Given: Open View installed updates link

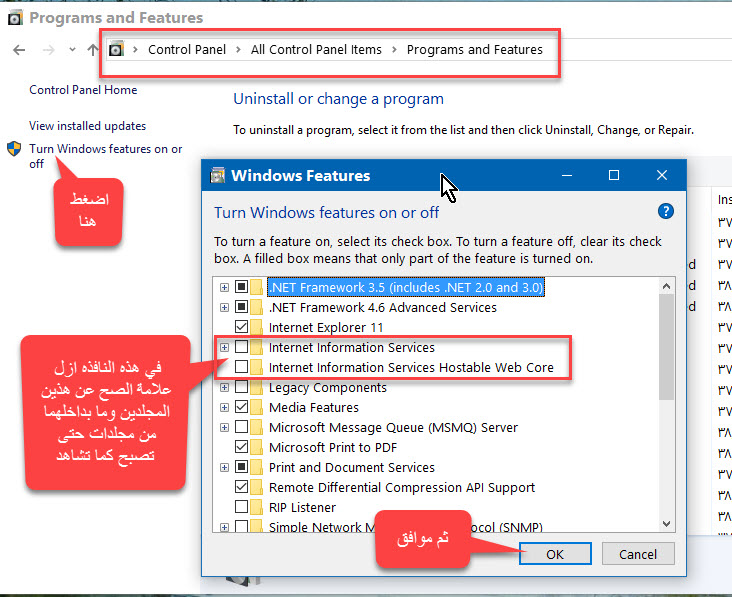Looking at the screenshot, I should 87,126.
